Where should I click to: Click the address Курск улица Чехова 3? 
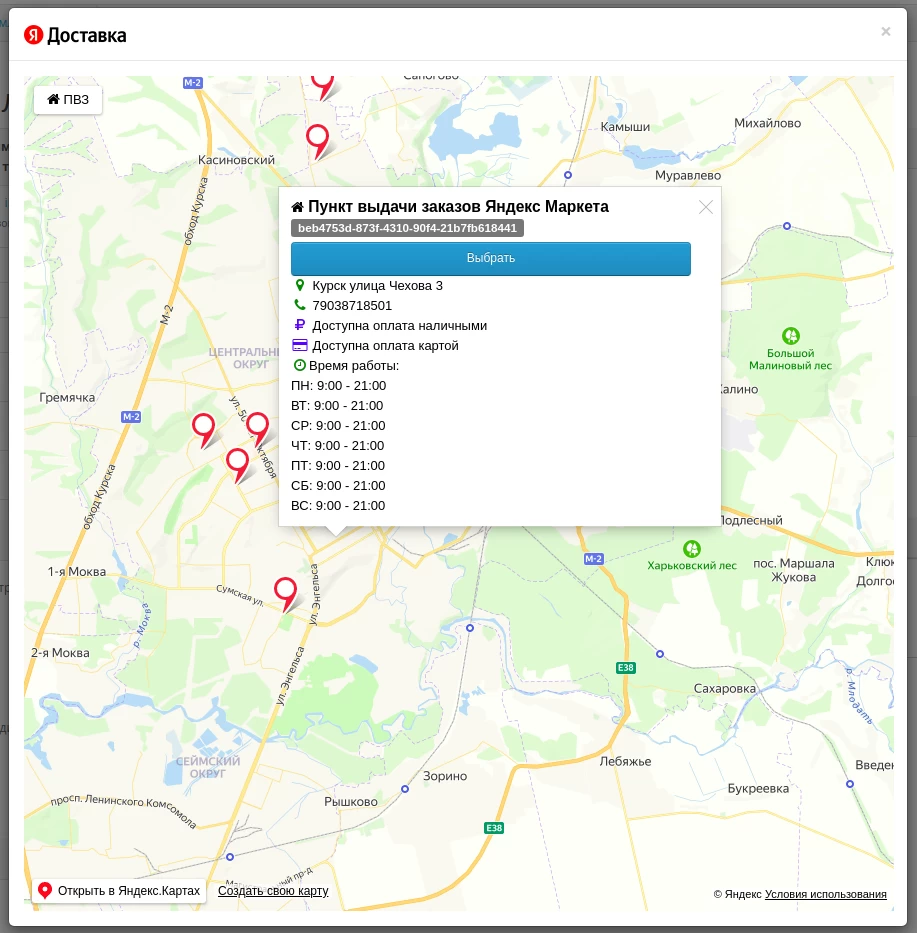[x=377, y=286]
